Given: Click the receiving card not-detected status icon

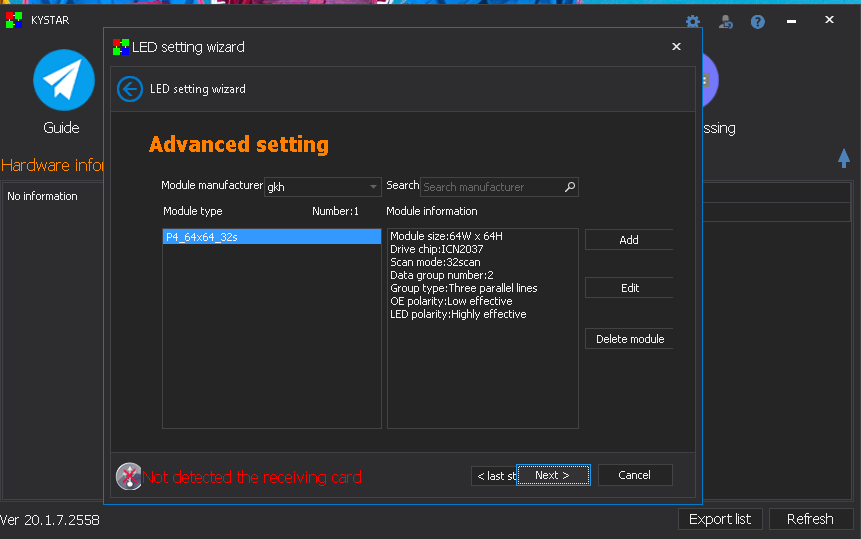Looking at the screenshot, I should tap(129, 476).
